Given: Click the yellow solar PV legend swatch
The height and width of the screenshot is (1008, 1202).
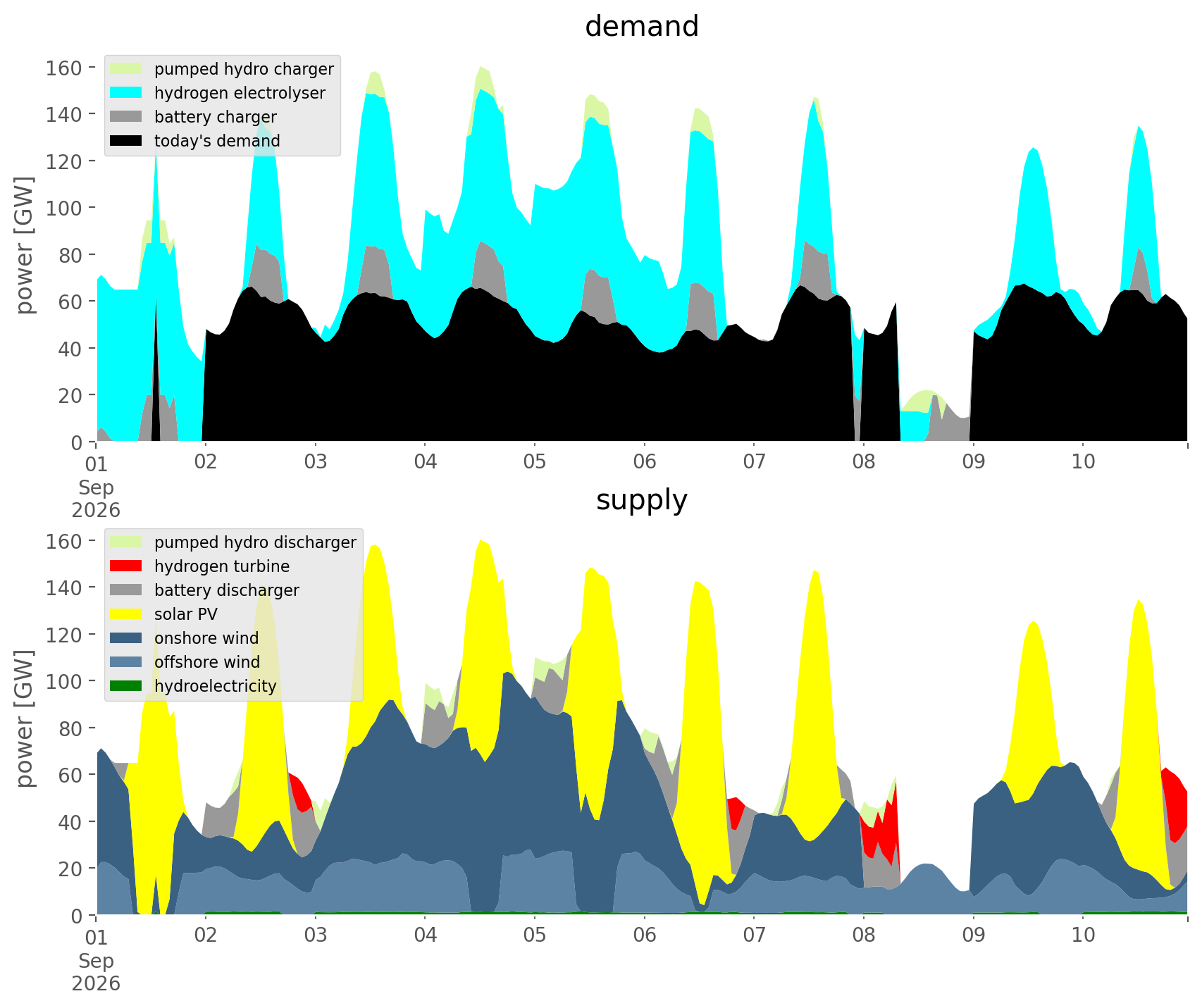Looking at the screenshot, I should [126, 614].
